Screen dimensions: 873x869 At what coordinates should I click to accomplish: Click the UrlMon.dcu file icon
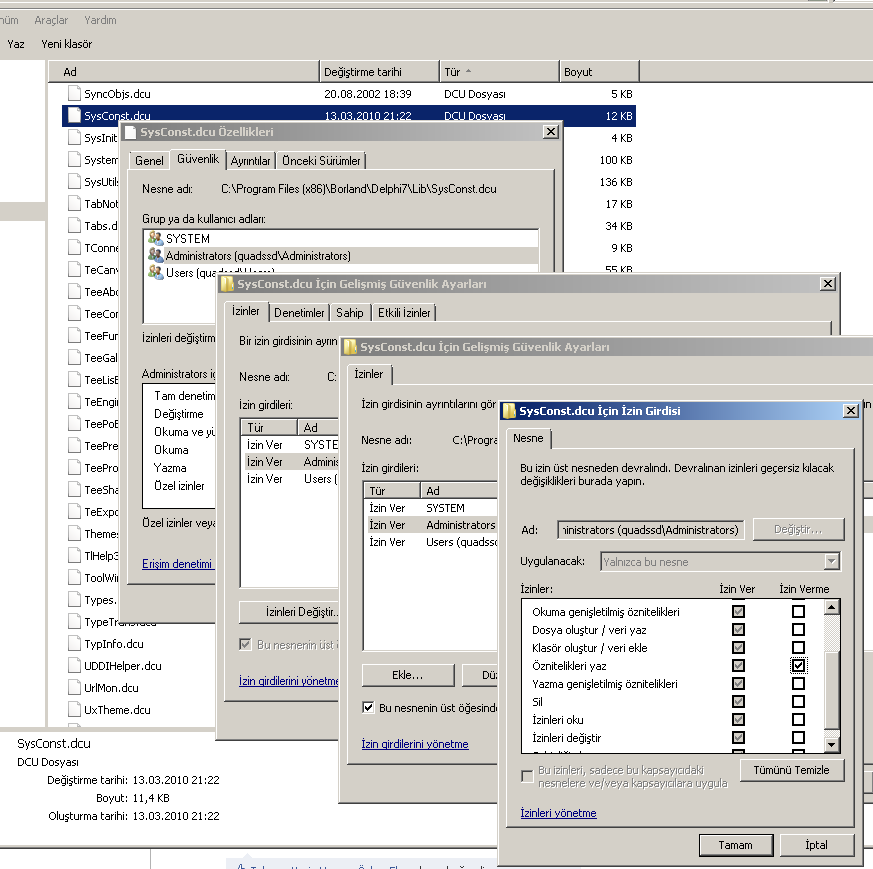click(x=74, y=688)
